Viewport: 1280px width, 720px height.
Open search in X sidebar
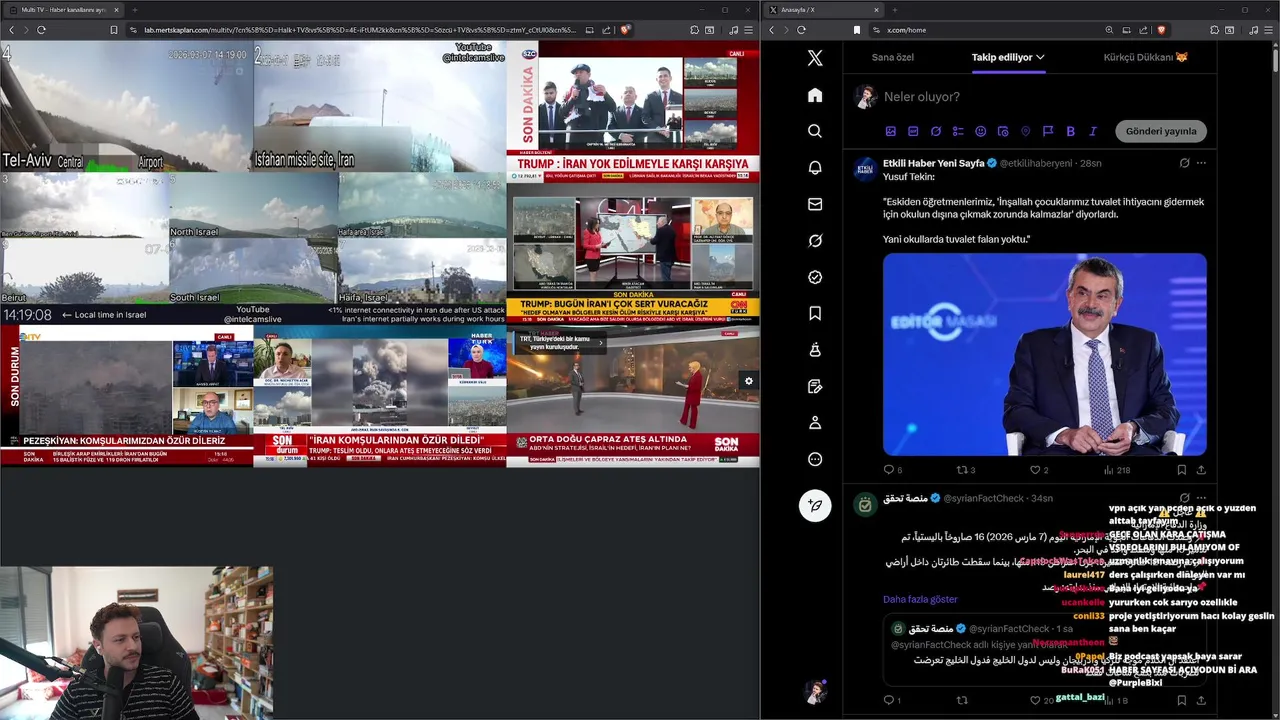tap(815, 131)
